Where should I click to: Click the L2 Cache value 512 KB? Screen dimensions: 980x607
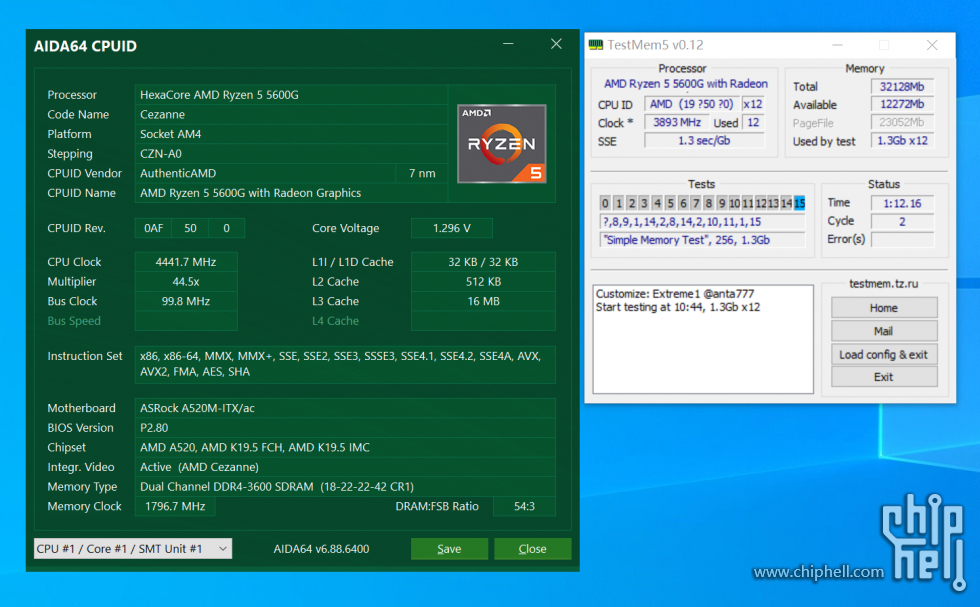(x=483, y=281)
